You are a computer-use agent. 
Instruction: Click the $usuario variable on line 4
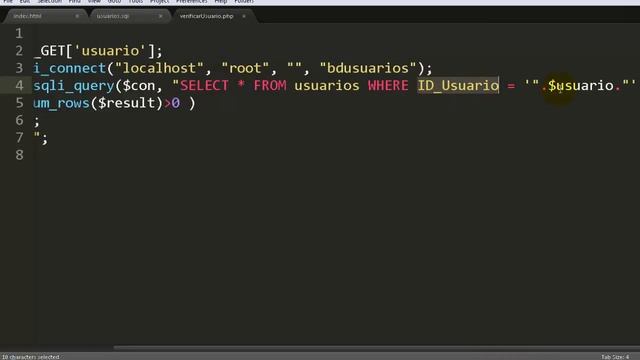click(x=580, y=86)
